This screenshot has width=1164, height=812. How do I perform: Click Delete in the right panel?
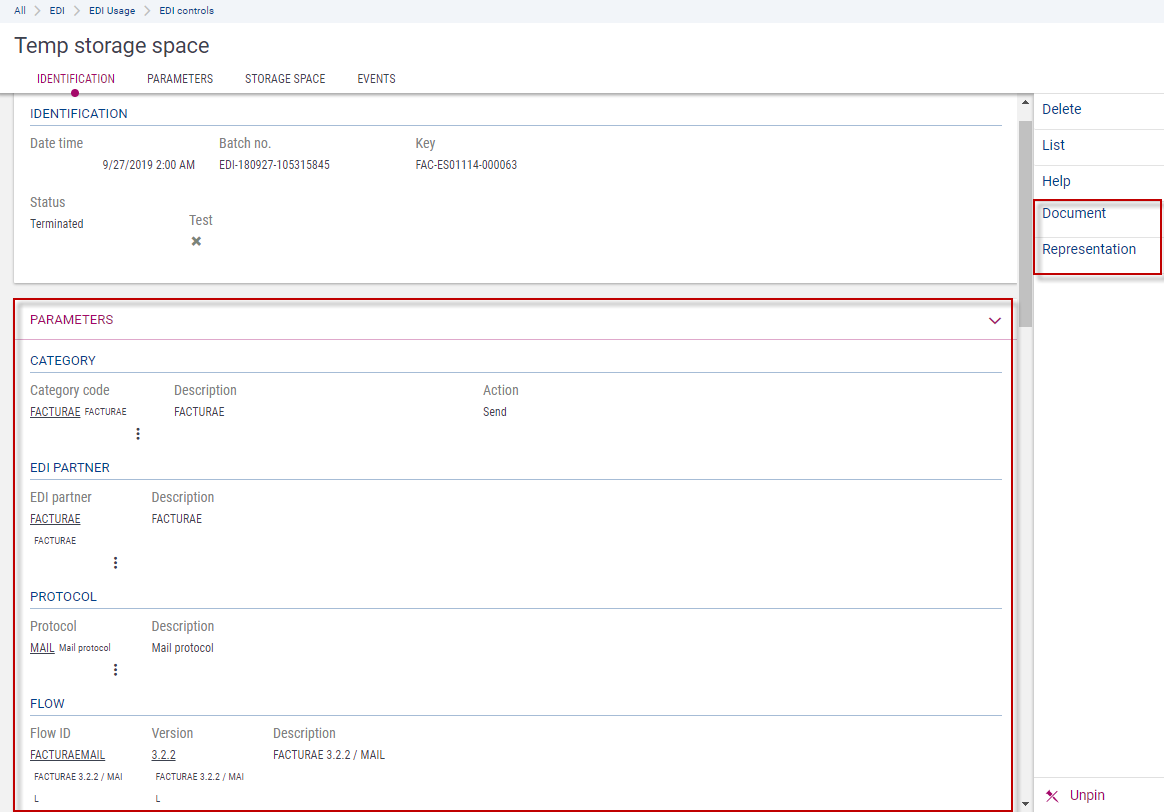click(x=1061, y=109)
